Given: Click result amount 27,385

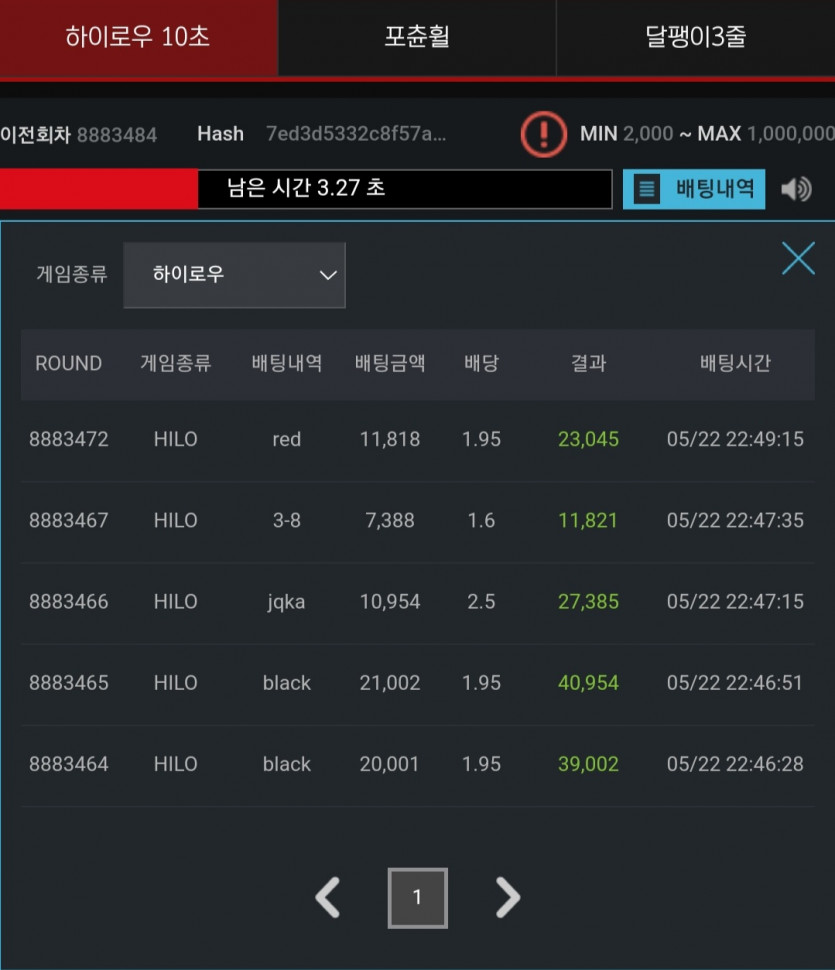Looking at the screenshot, I should tap(588, 602).
